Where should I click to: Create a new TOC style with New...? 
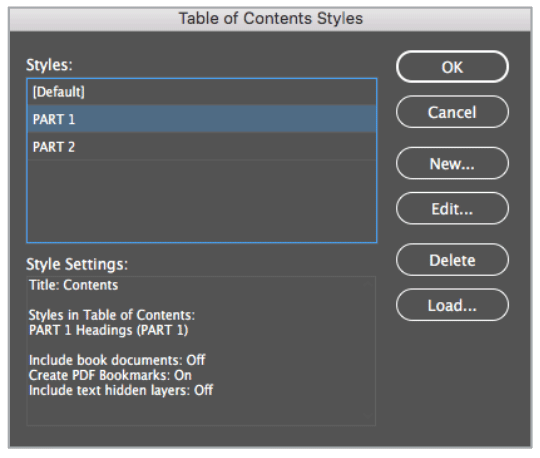pos(452,163)
